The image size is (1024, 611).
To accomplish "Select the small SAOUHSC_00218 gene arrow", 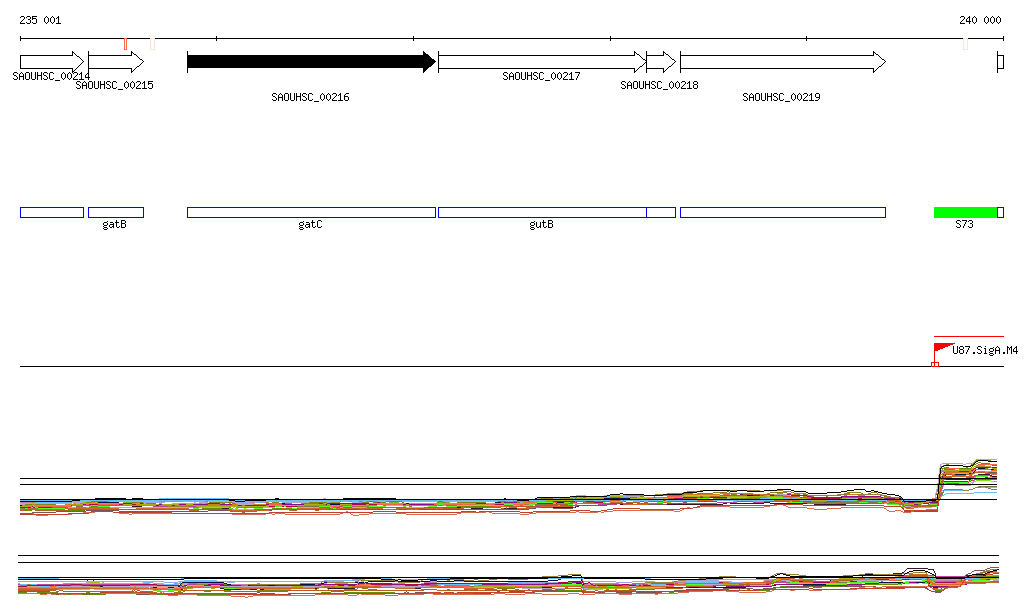I will point(661,62).
